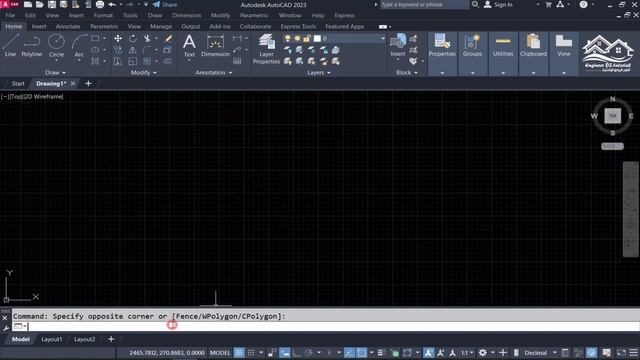Expand the Draw panel
Image resolution: width=640 pixels, height=360 pixels.
(x=55, y=73)
